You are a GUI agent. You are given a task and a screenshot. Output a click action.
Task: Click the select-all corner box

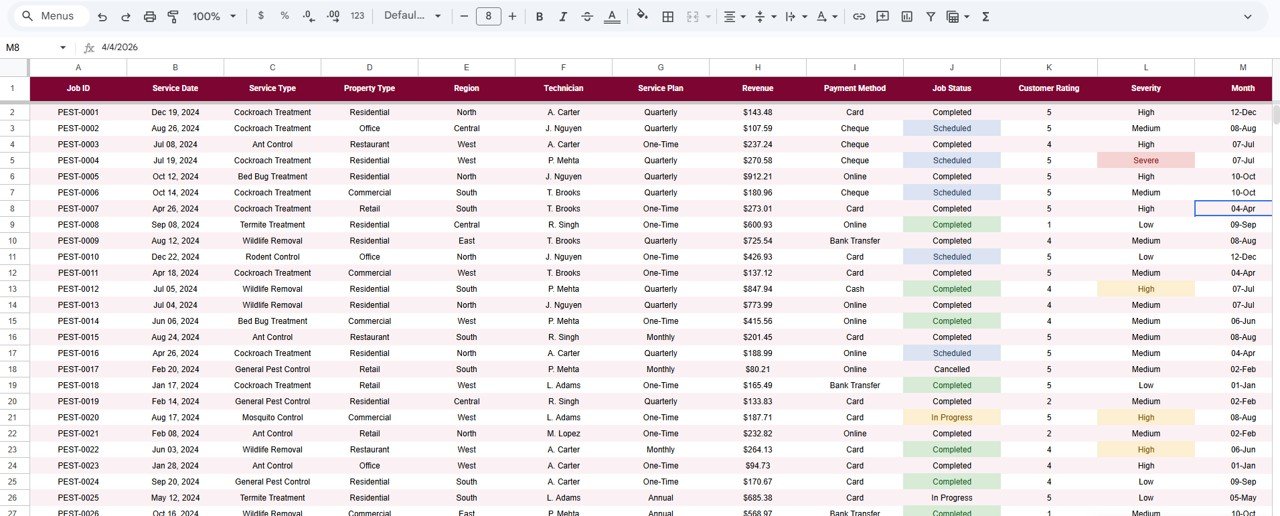(x=14, y=67)
